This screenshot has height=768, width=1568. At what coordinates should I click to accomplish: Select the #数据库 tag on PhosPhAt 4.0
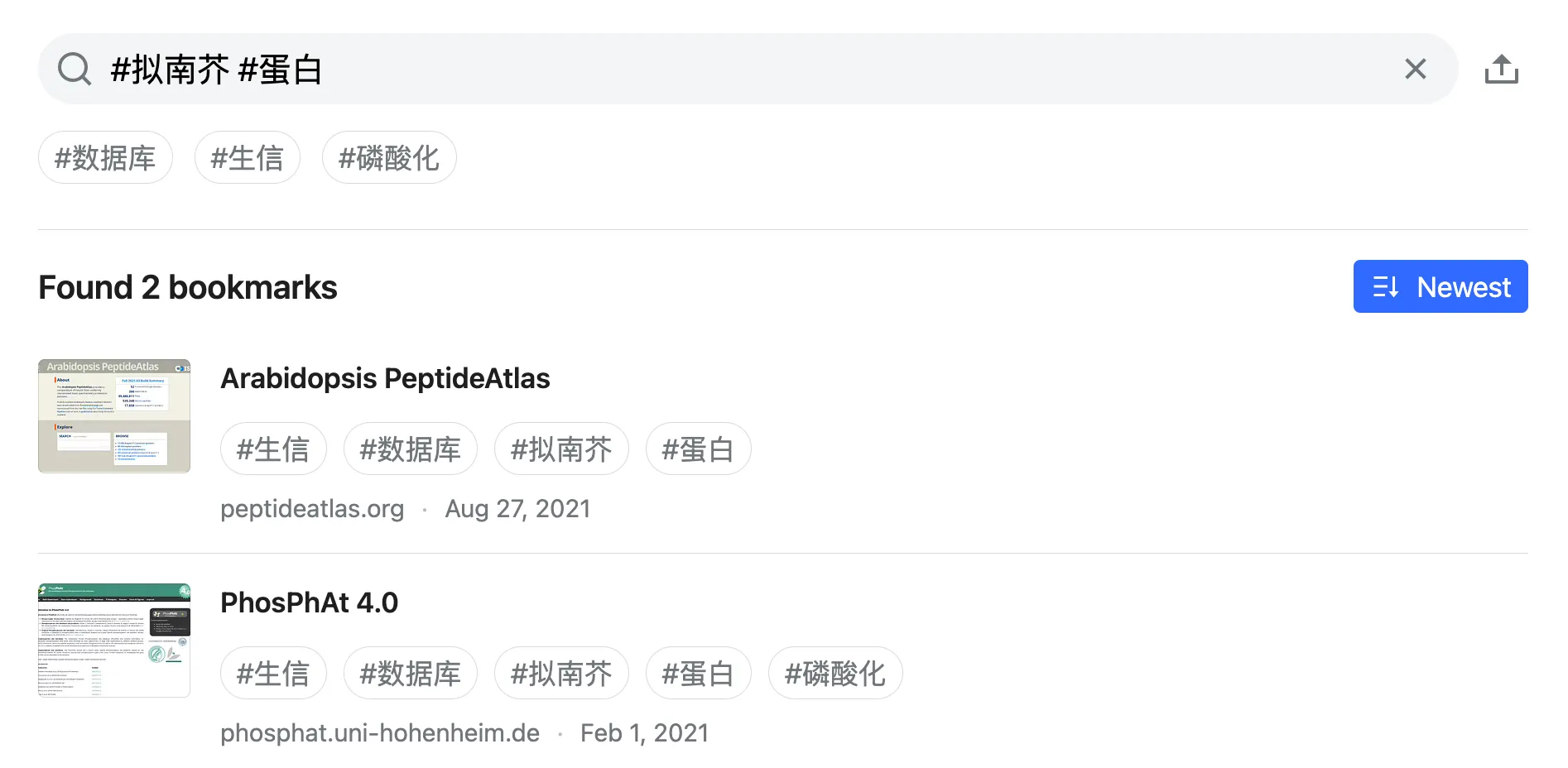click(x=410, y=673)
